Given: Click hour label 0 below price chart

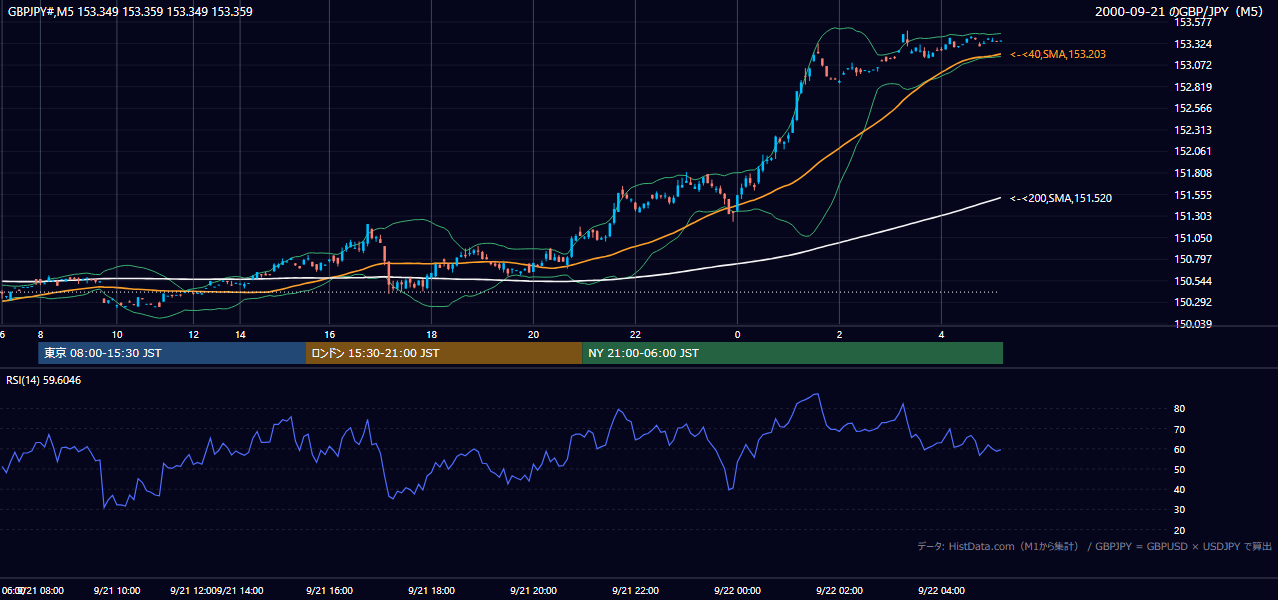Looking at the screenshot, I should (x=737, y=334).
